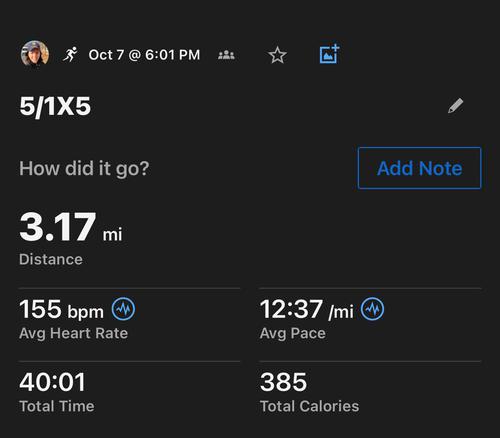Toggle the favorite star icon
The width and height of the screenshot is (500, 438).
(x=277, y=55)
